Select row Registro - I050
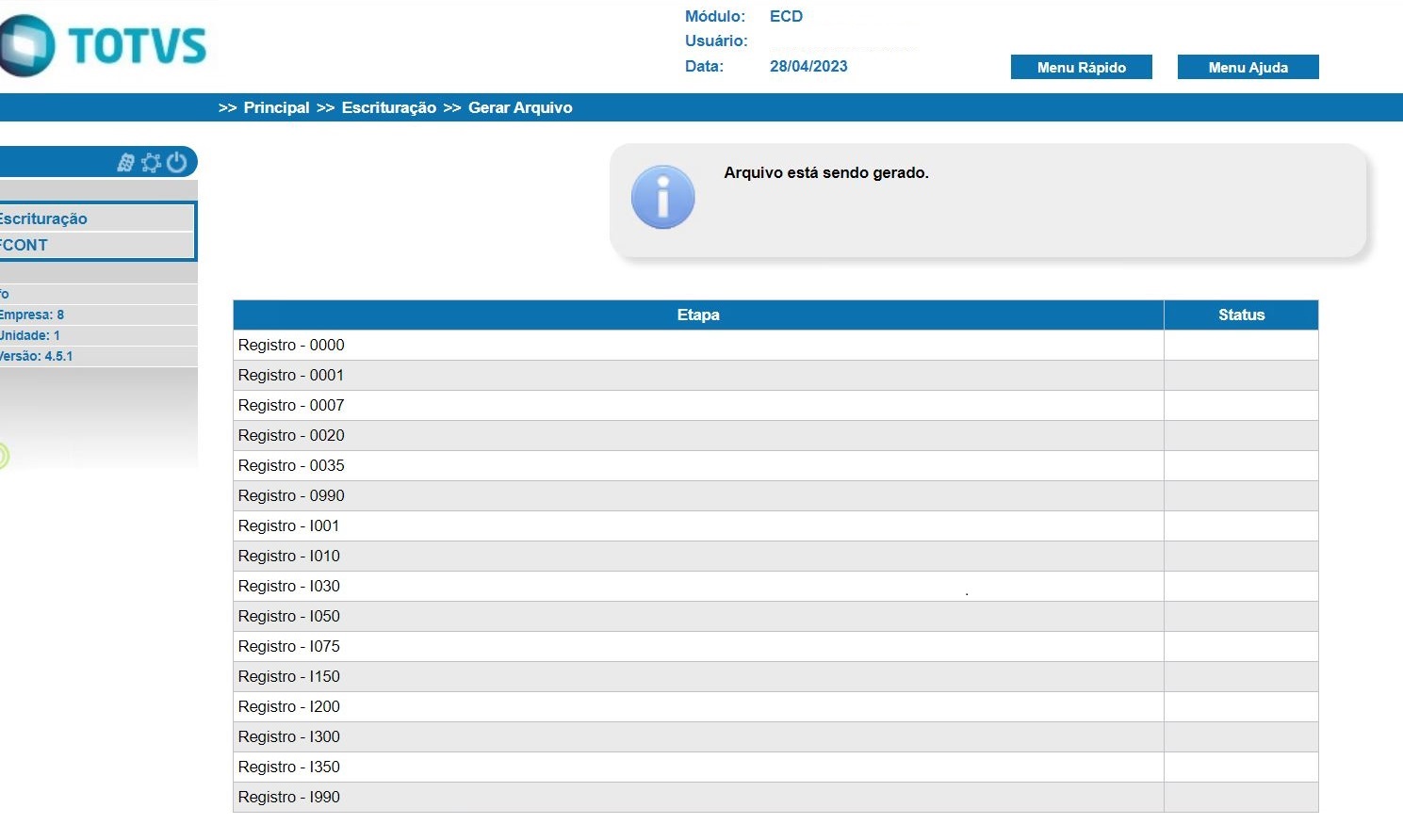 (775, 616)
